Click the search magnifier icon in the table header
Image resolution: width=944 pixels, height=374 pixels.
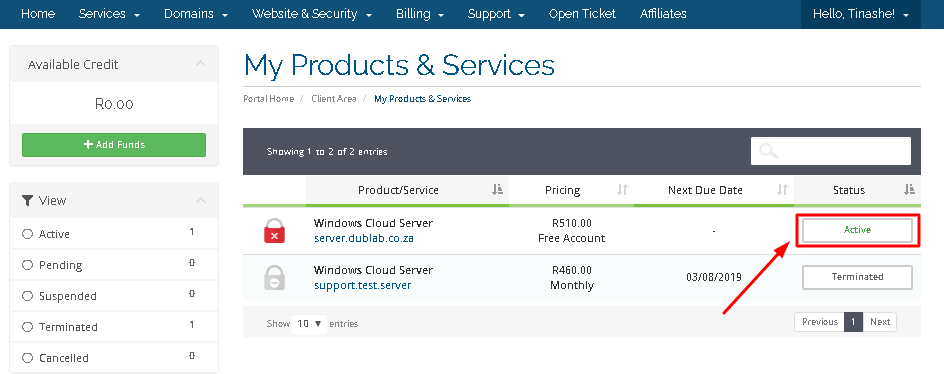[768, 151]
